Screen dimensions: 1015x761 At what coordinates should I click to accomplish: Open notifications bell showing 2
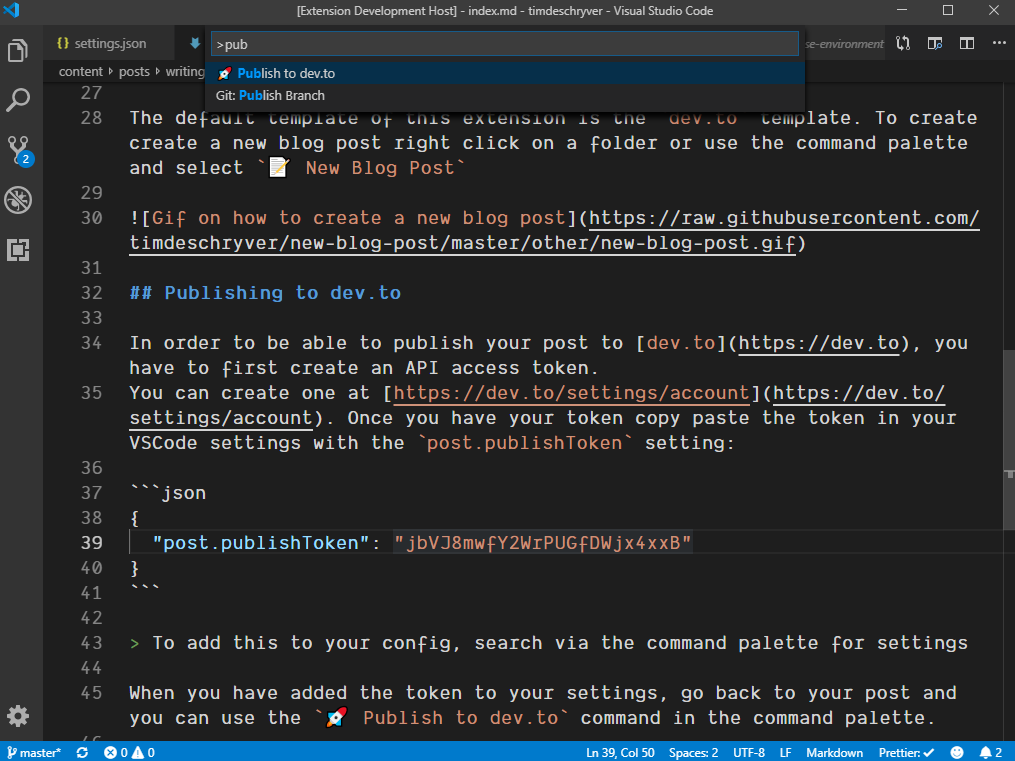pyautogui.click(x=991, y=753)
